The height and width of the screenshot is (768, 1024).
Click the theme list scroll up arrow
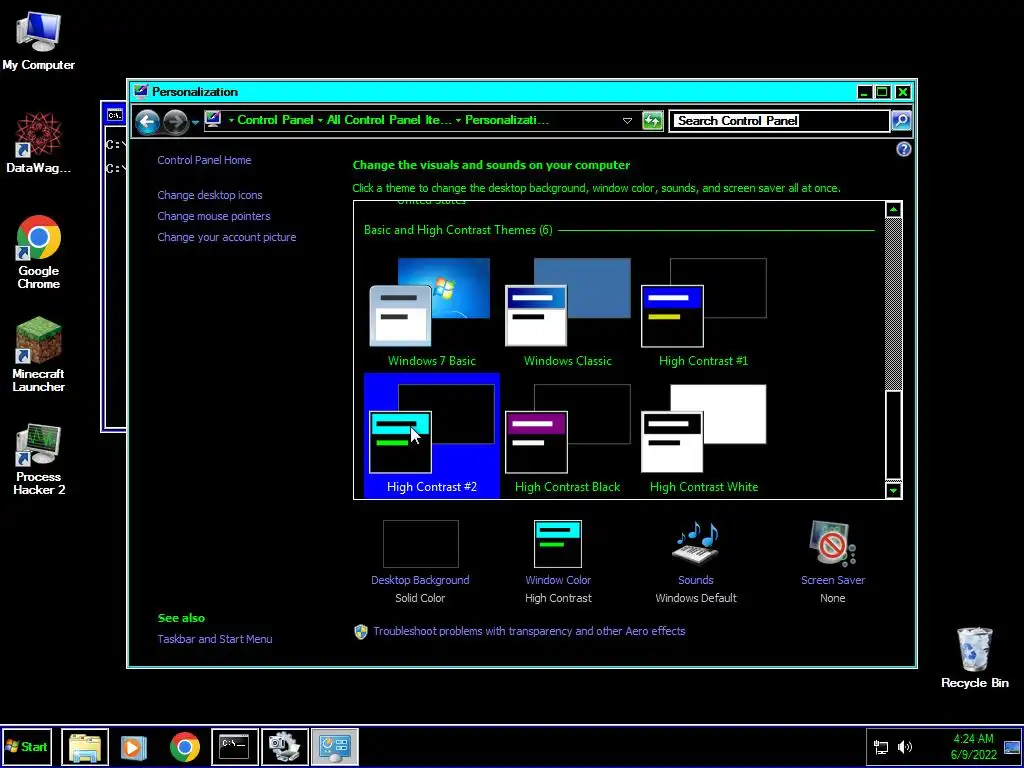coord(893,210)
